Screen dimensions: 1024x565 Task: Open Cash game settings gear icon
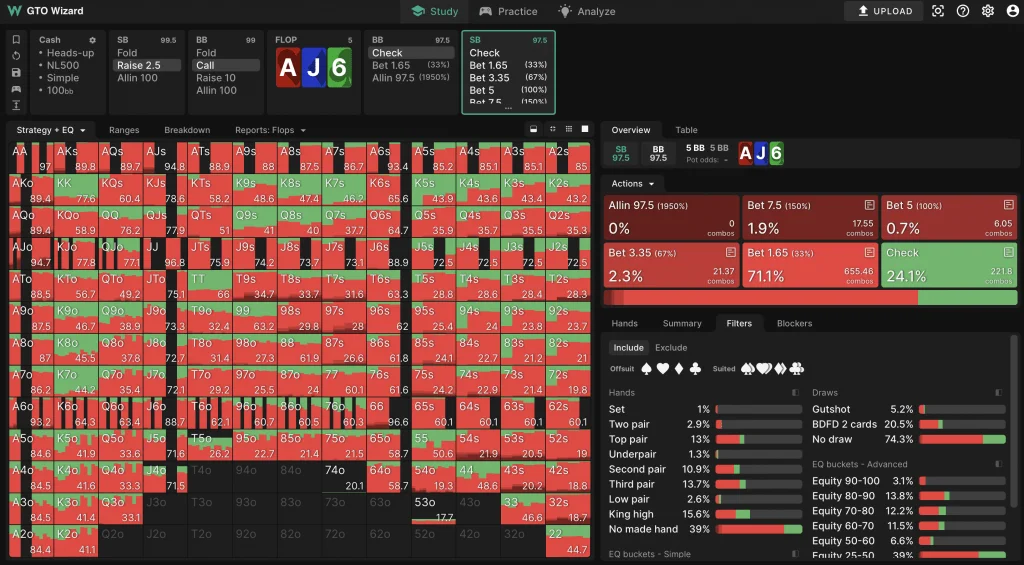[93, 40]
